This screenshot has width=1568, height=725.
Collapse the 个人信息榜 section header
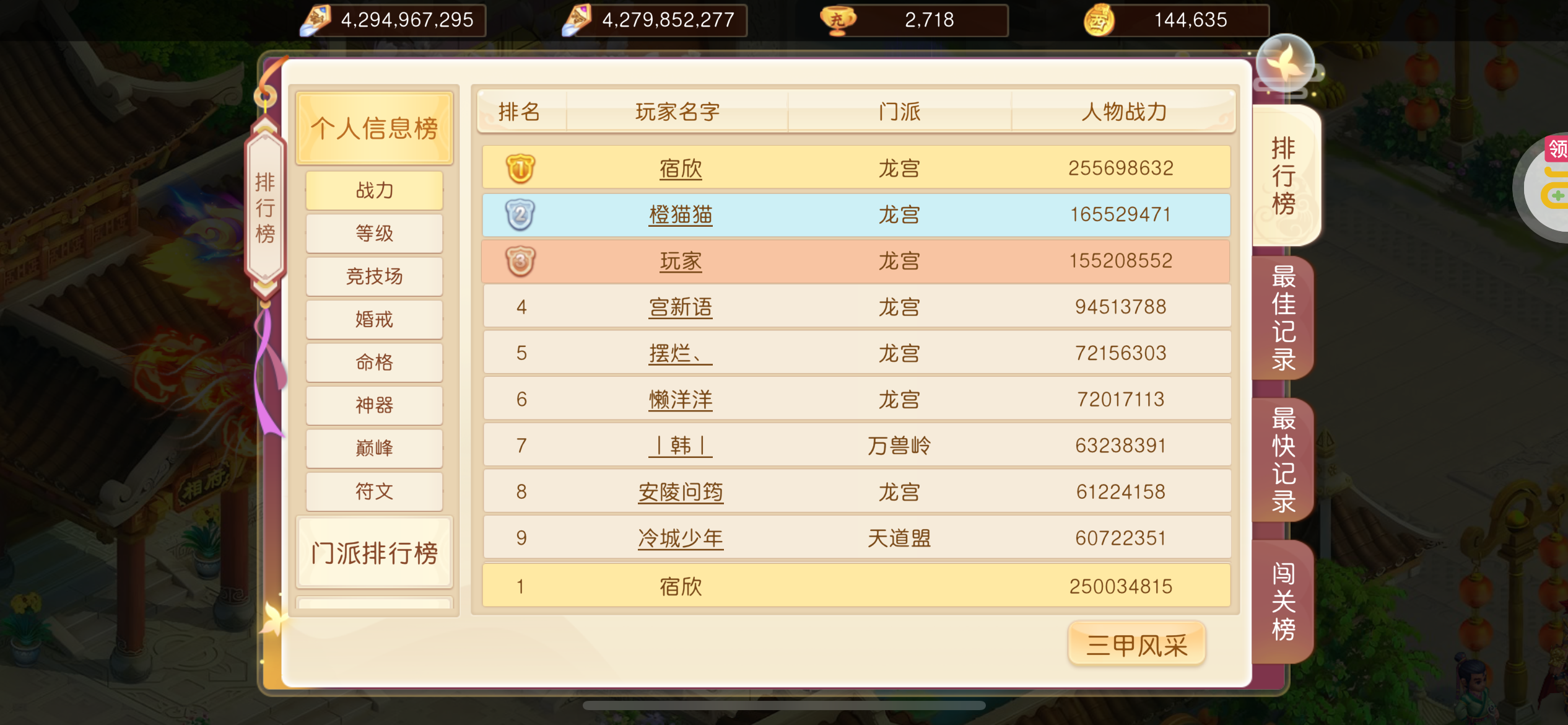pos(374,128)
